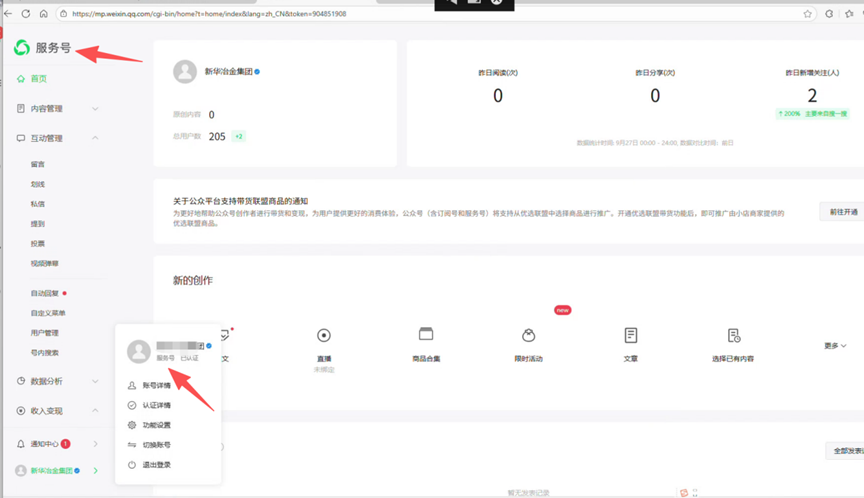Open 用户管理 in the sidebar
Image resolution: width=864 pixels, height=498 pixels.
(45, 333)
